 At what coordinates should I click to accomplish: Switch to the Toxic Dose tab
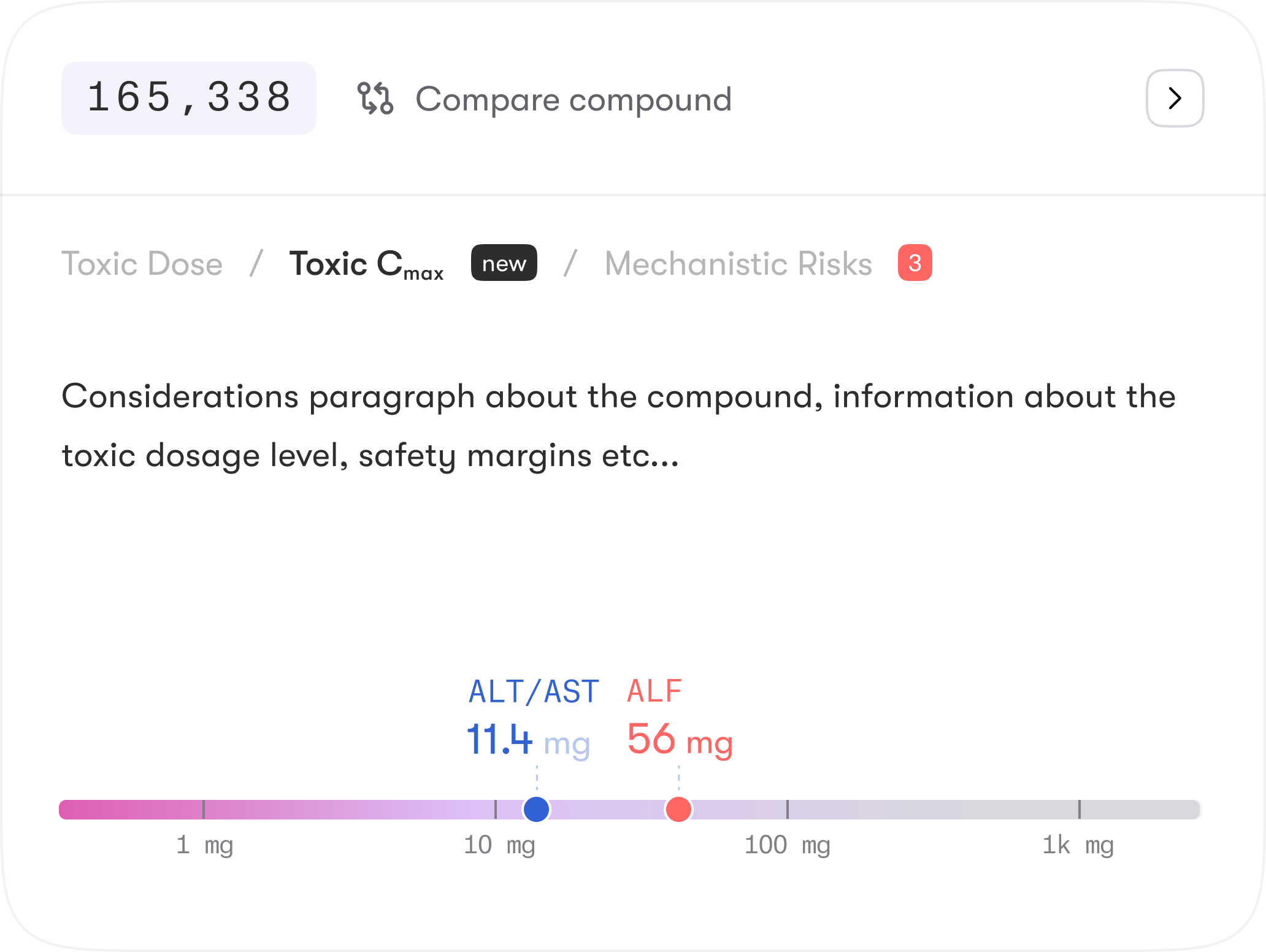[142, 264]
